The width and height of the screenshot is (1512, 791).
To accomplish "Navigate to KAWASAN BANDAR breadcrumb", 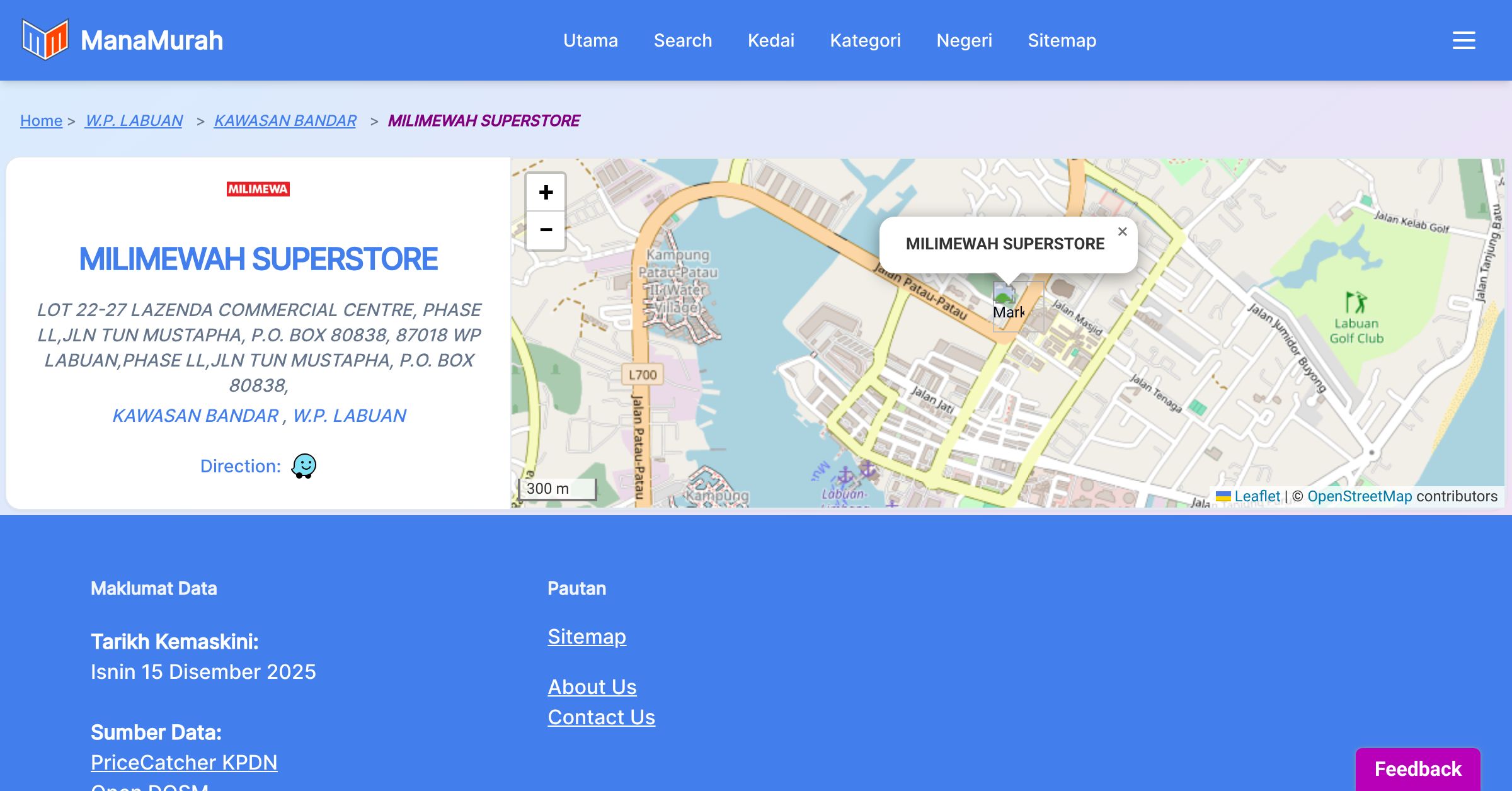I will [x=285, y=120].
